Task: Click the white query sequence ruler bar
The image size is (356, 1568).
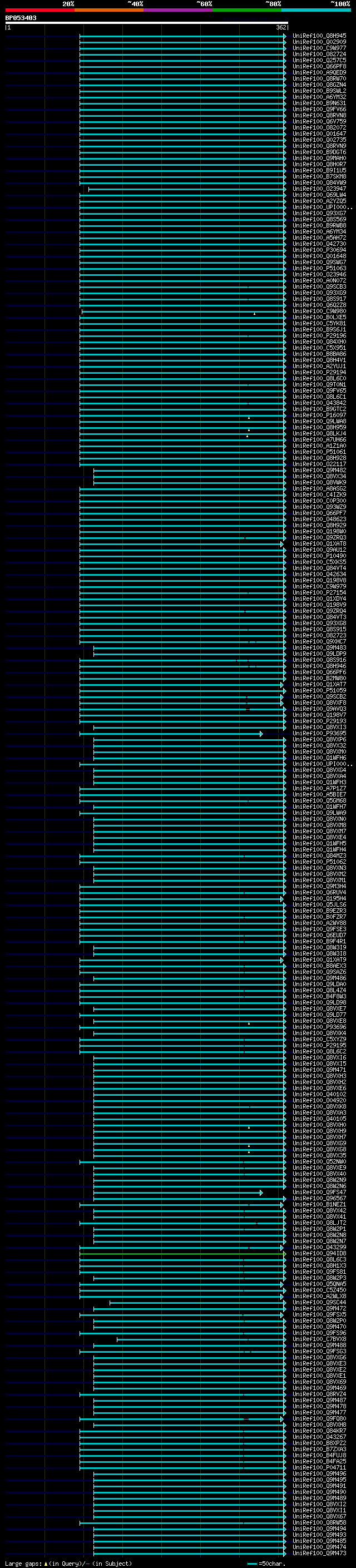Action: coord(147,22)
